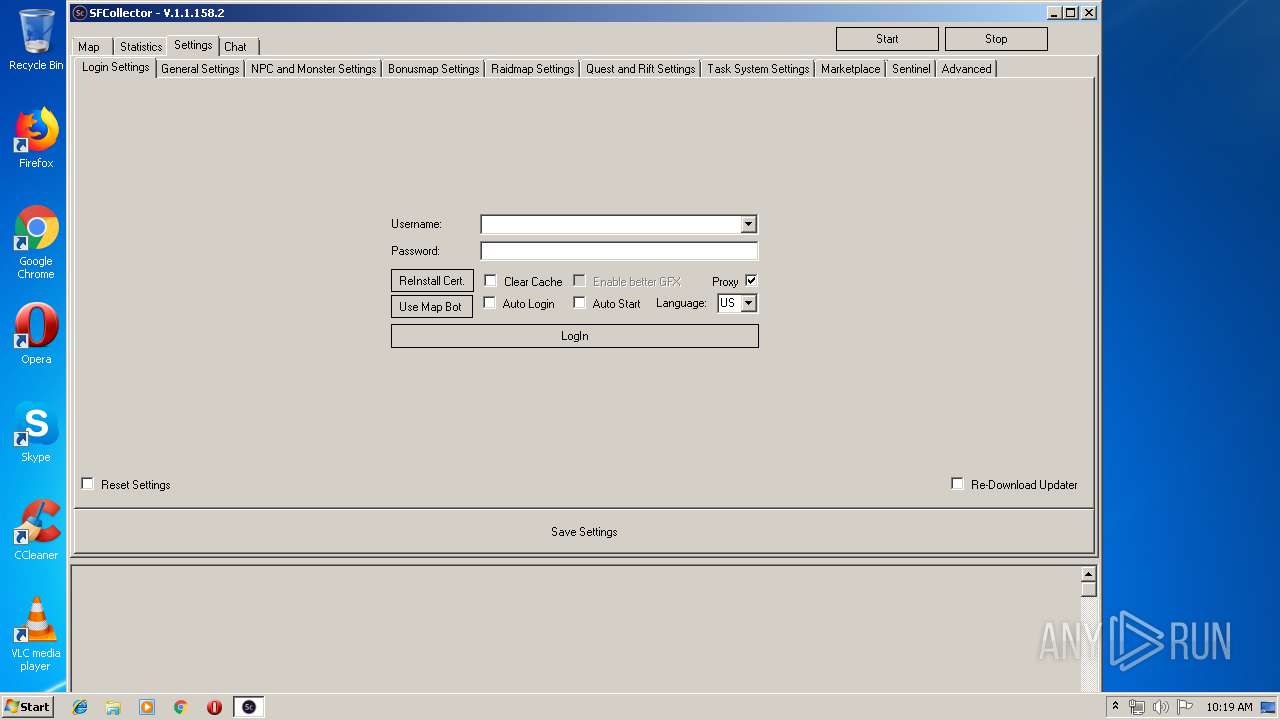Click the Start bot button
This screenshot has width=1280, height=720.
(x=887, y=39)
